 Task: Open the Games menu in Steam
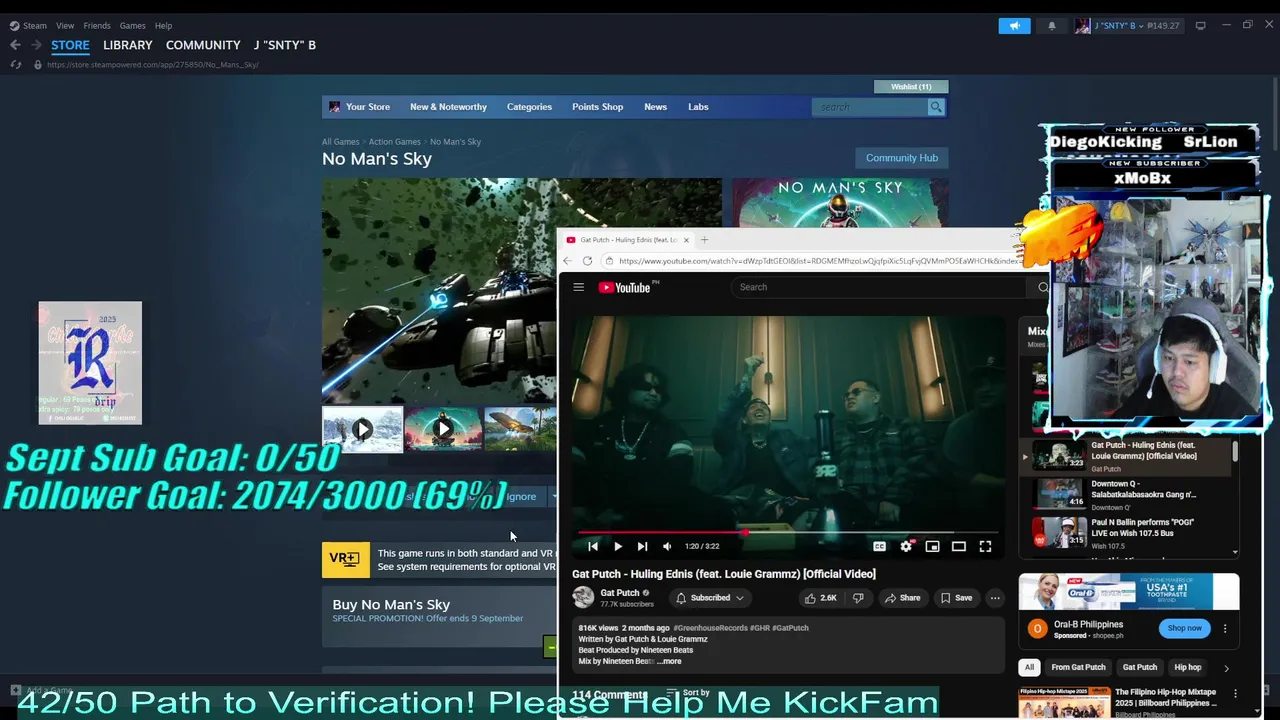pyautogui.click(x=132, y=26)
